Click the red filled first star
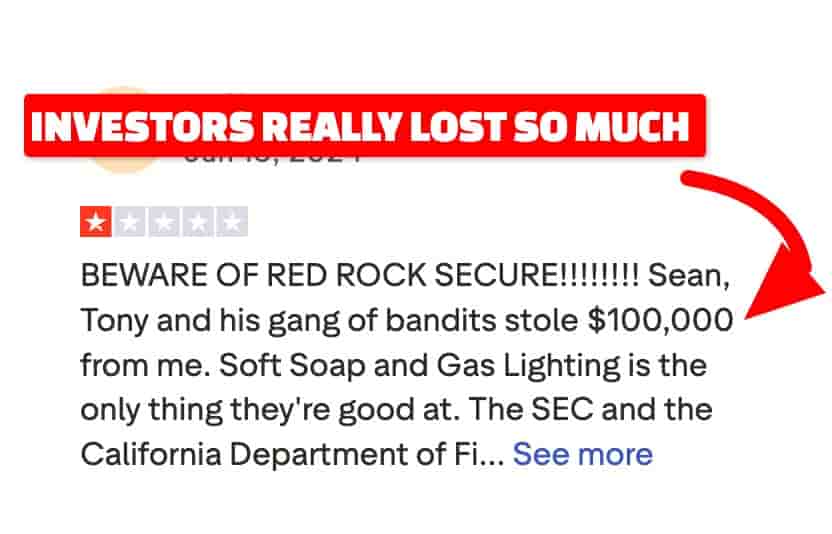Image resolution: width=832 pixels, height=534 pixels. pos(95,223)
